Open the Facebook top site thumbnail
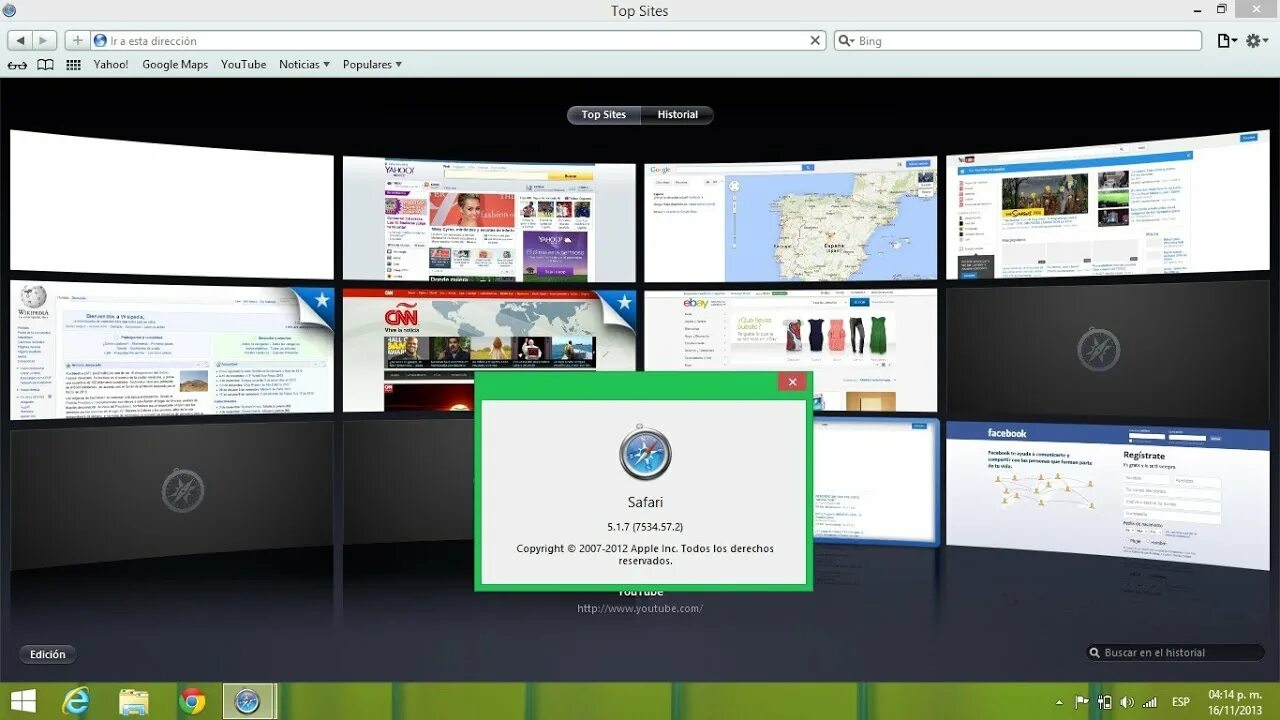1280x720 pixels. click(1108, 495)
